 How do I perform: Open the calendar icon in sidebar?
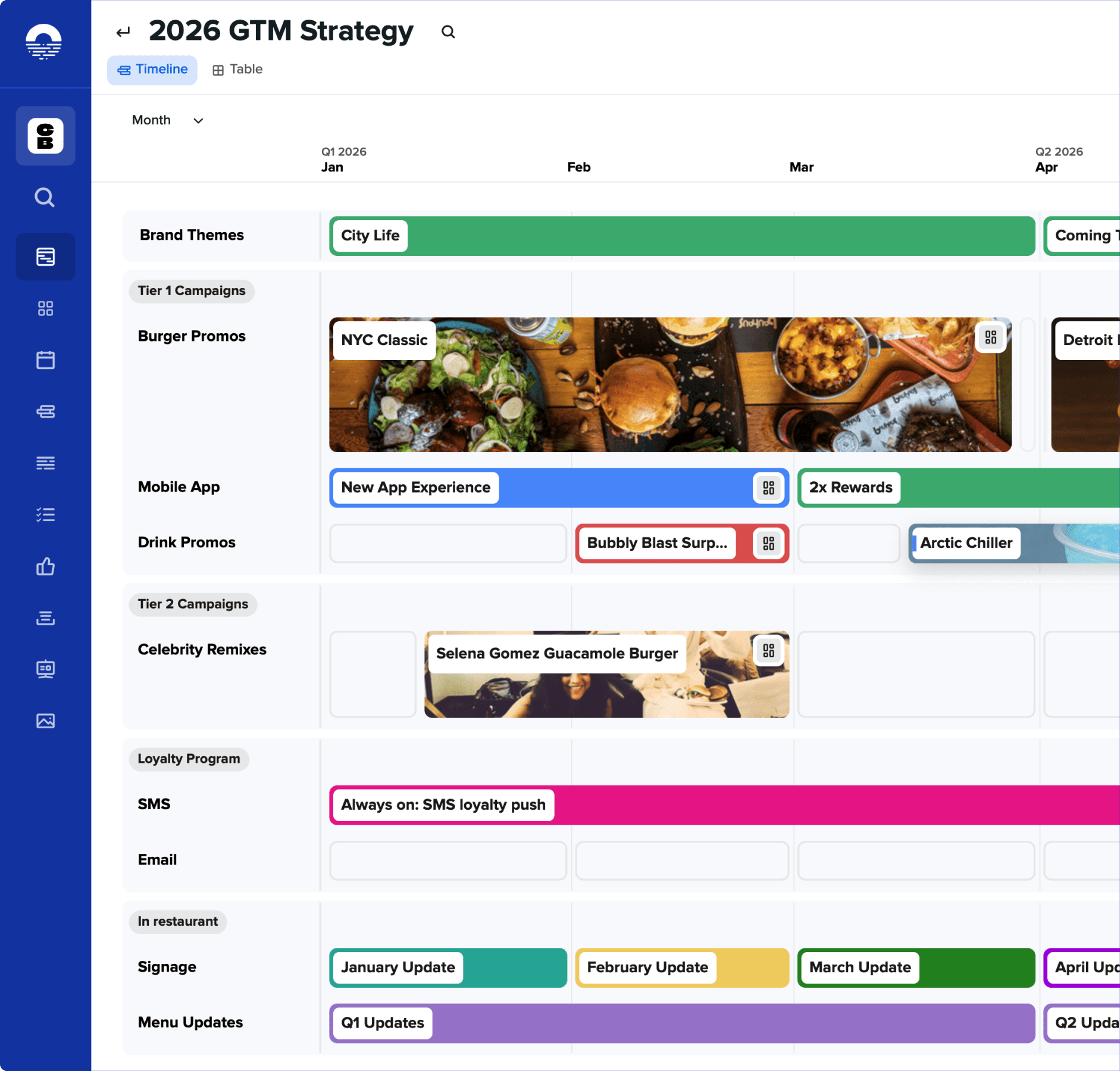point(45,360)
